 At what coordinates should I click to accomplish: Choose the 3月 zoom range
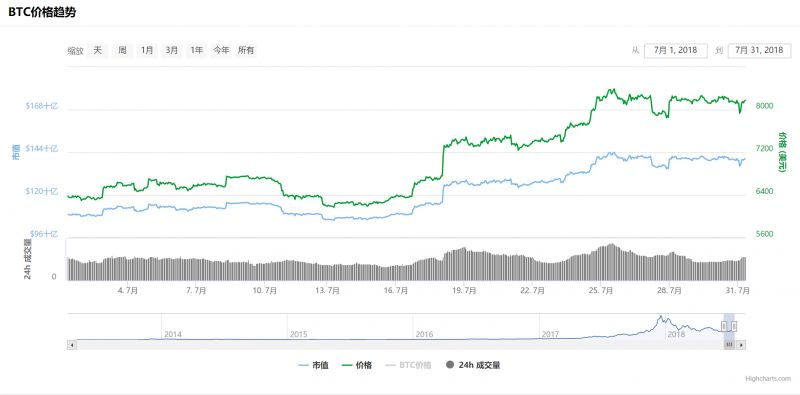[172, 50]
